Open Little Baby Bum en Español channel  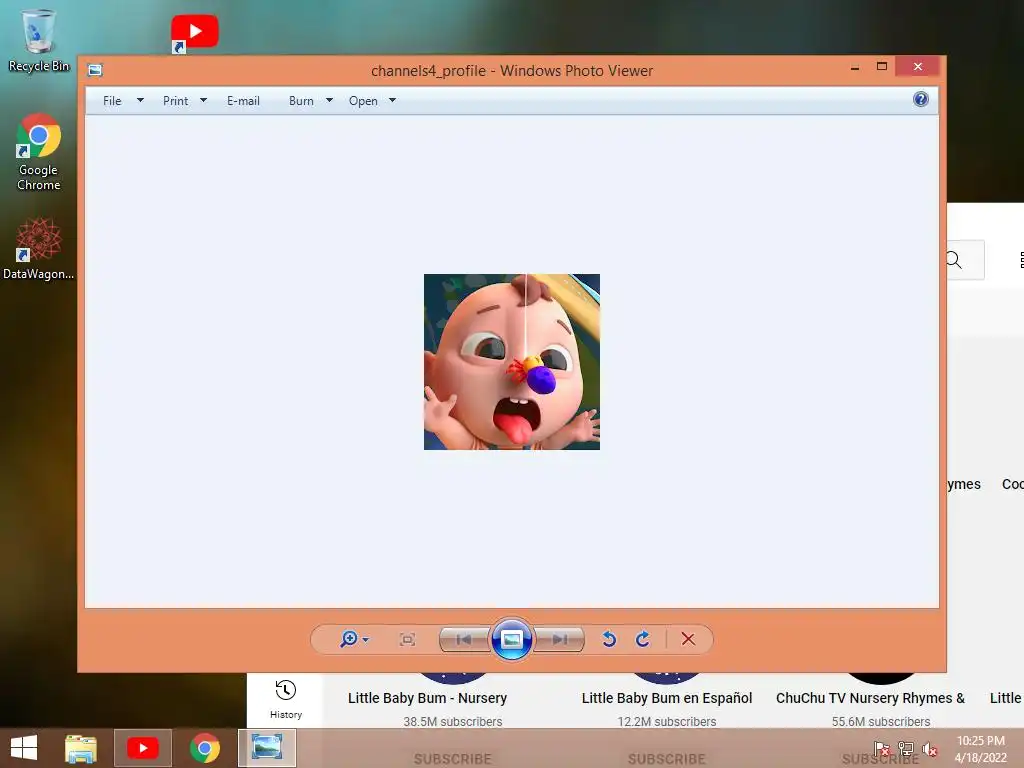(x=667, y=697)
